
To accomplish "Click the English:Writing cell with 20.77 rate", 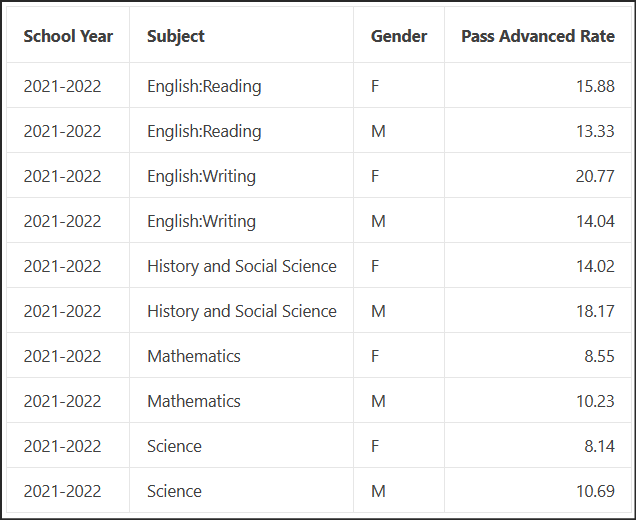I will pos(202,176).
